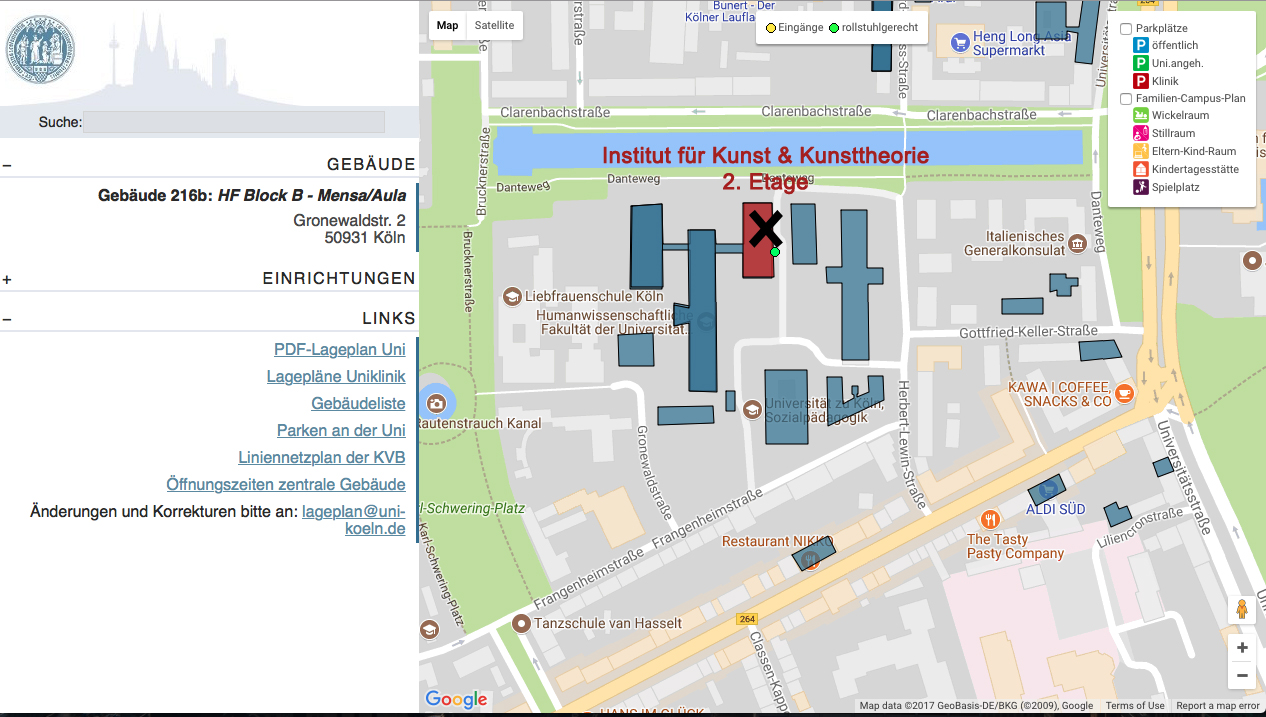Focus the Suche search field
This screenshot has height=717, width=1266.
[235, 122]
